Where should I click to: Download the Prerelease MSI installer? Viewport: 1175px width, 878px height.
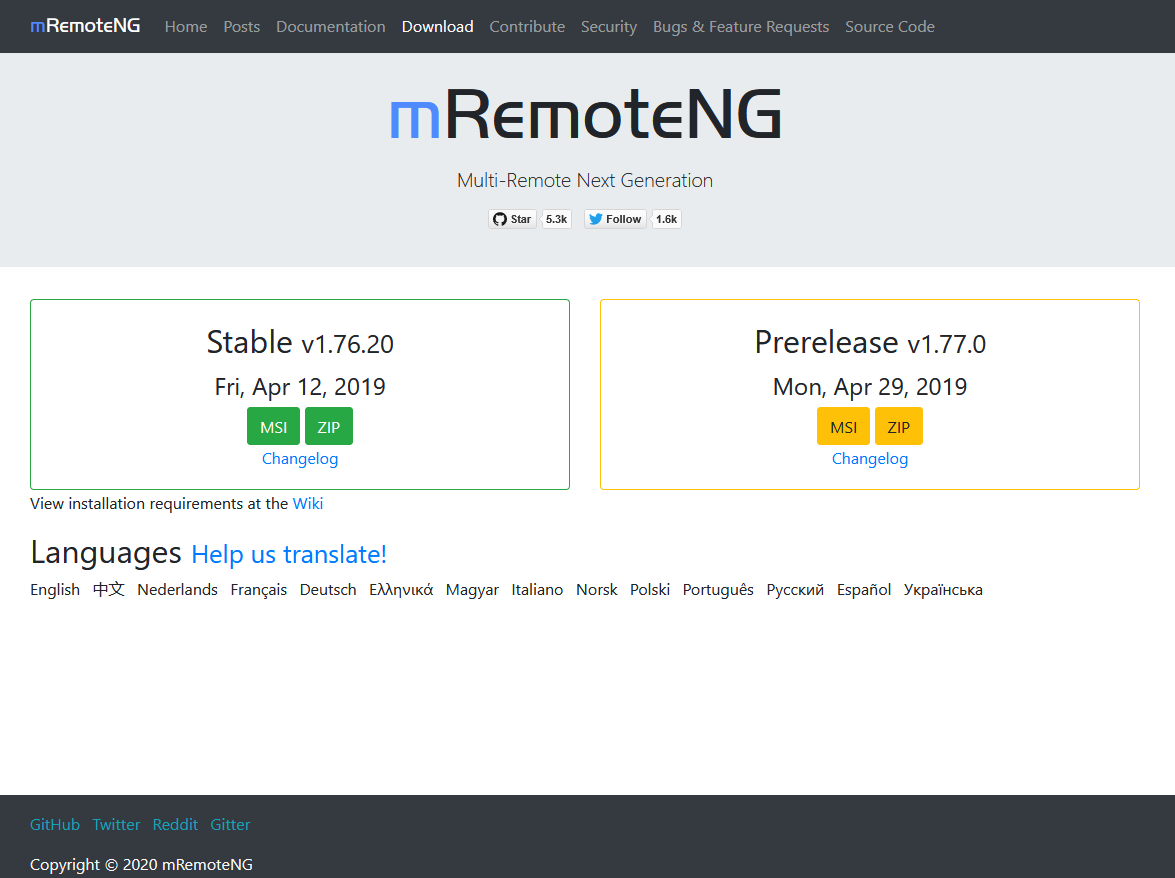coord(843,426)
